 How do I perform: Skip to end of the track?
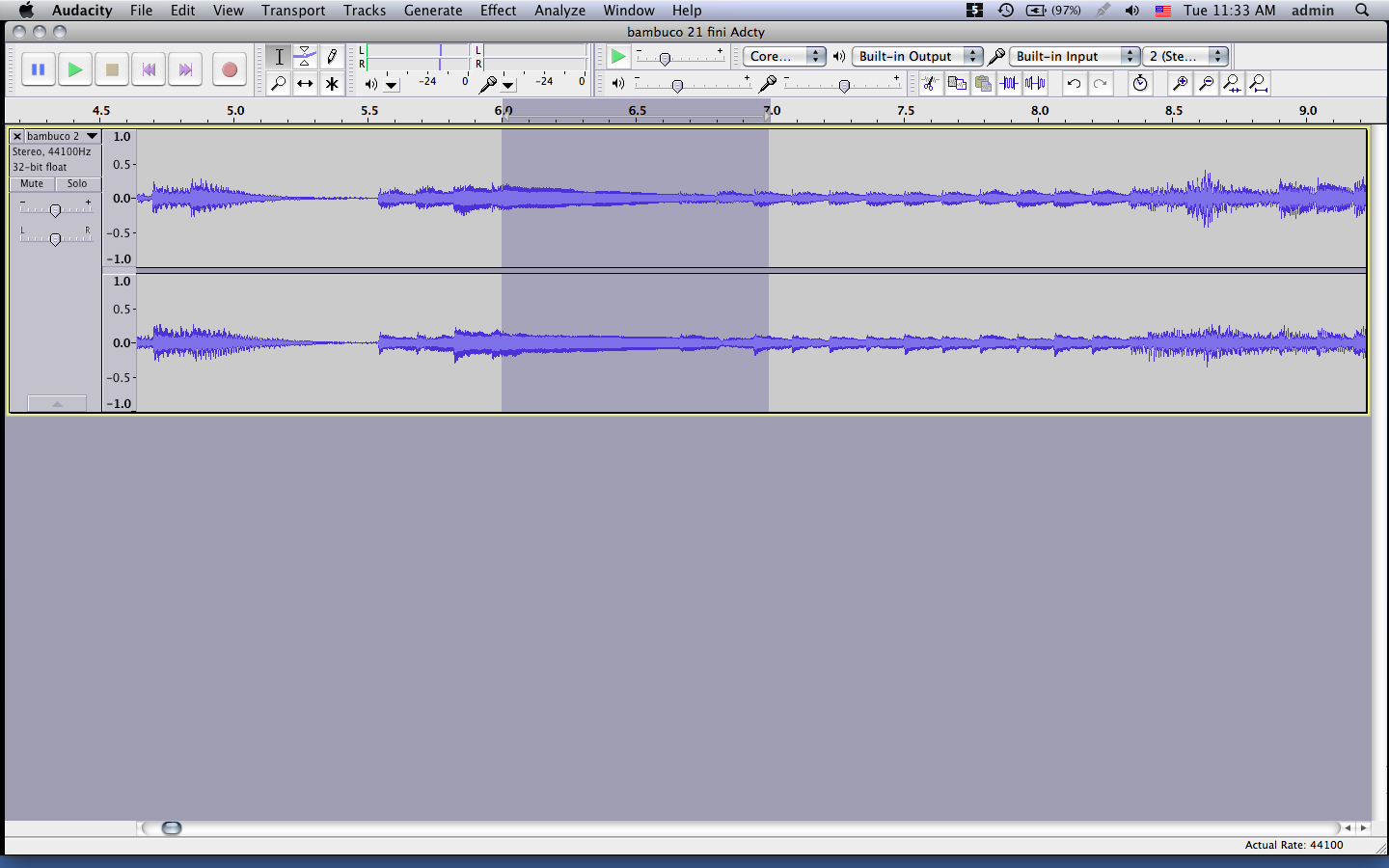pyautogui.click(x=185, y=69)
